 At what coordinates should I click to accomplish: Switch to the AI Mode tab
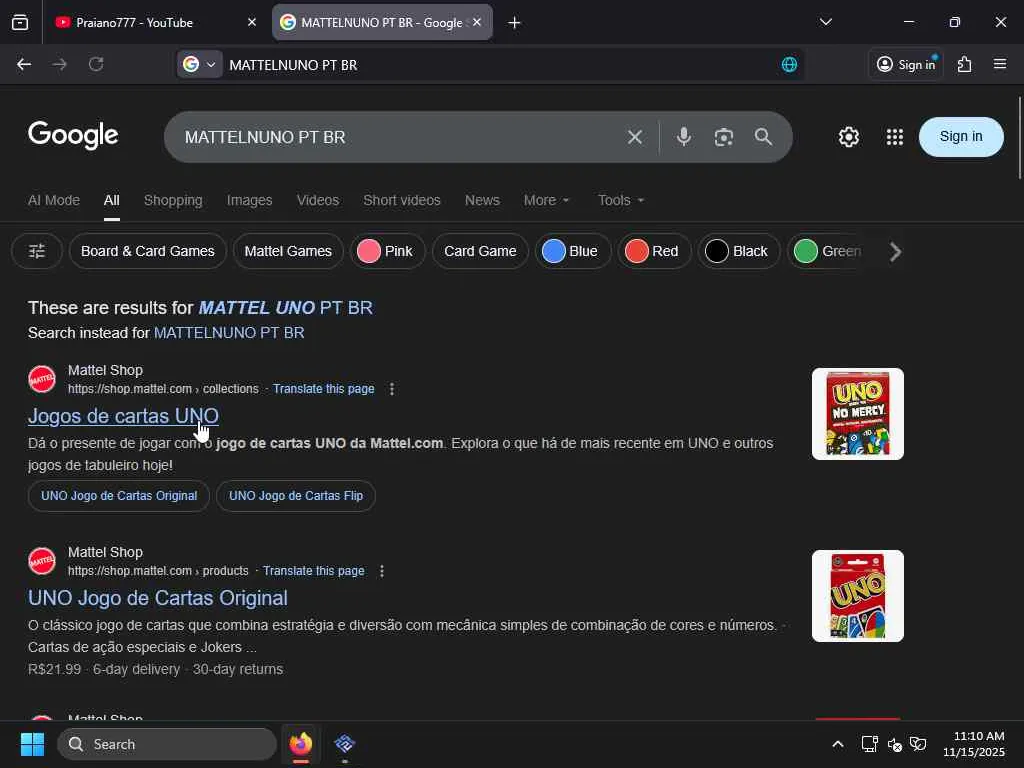tap(54, 200)
